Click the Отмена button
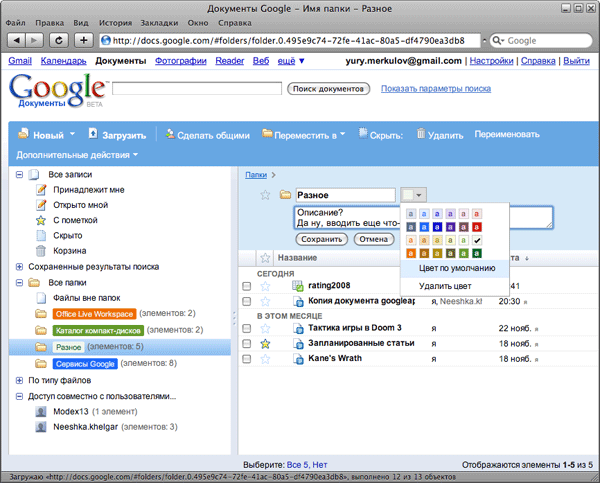This screenshot has width=600, height=483. 373,239
